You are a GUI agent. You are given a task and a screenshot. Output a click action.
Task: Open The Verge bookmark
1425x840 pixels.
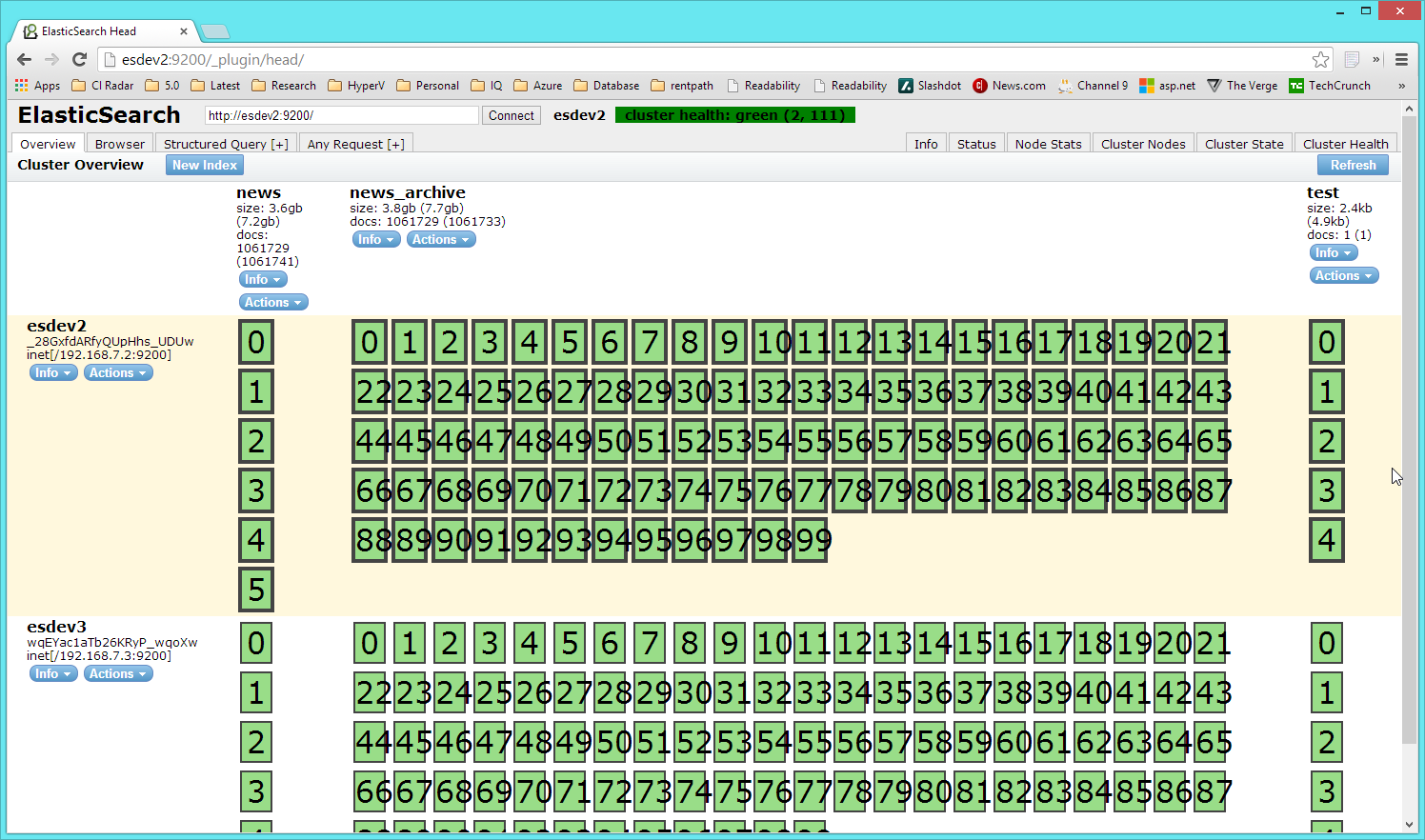[1242, 86]
